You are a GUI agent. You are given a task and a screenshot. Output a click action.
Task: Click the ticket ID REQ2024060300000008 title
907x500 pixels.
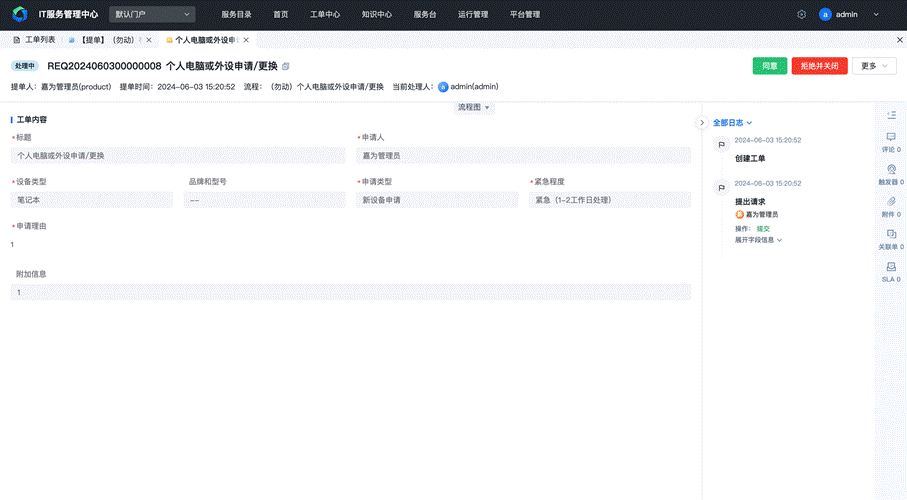(104, 66)
